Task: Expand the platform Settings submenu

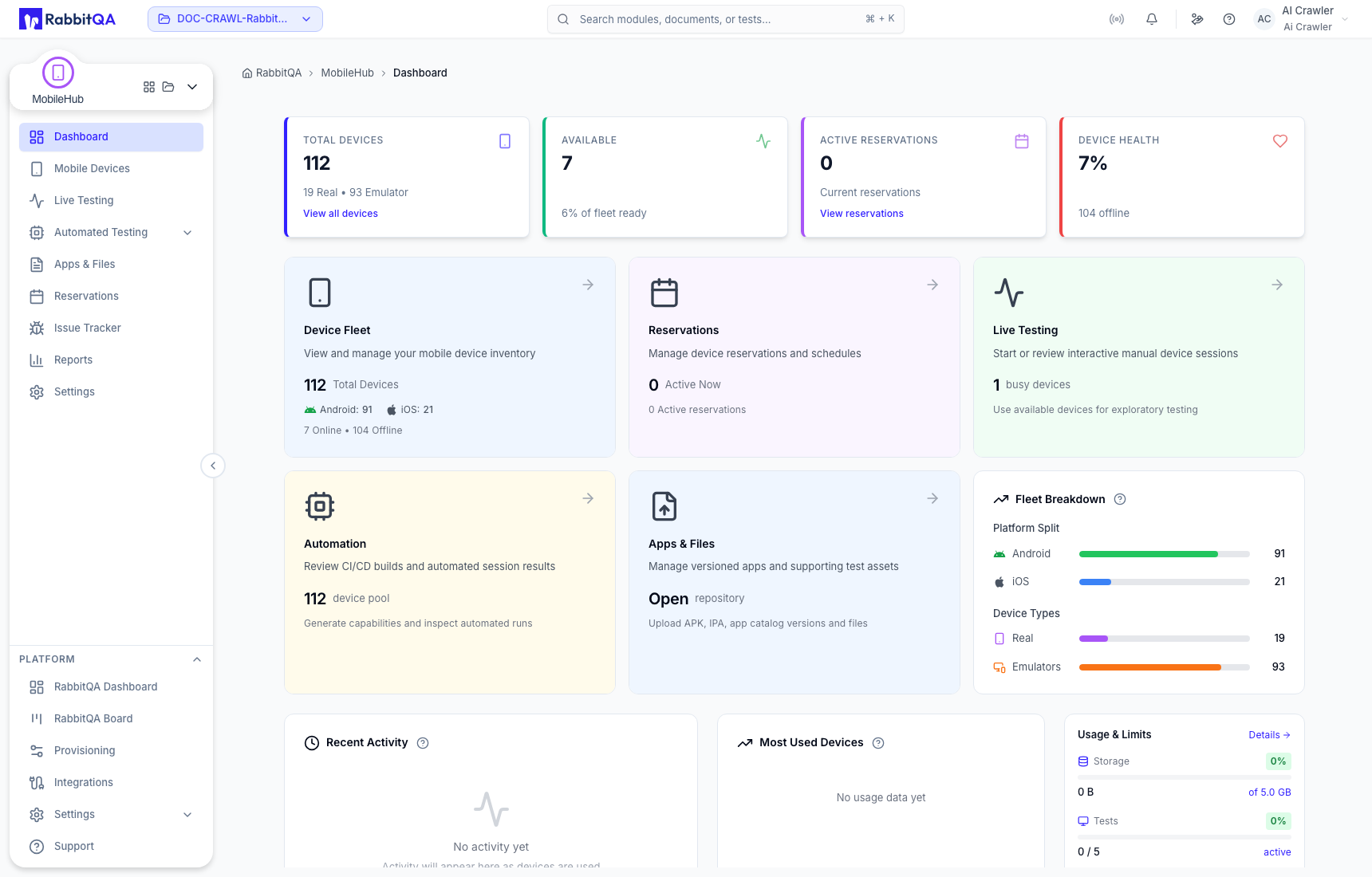Action: (187, 815)
